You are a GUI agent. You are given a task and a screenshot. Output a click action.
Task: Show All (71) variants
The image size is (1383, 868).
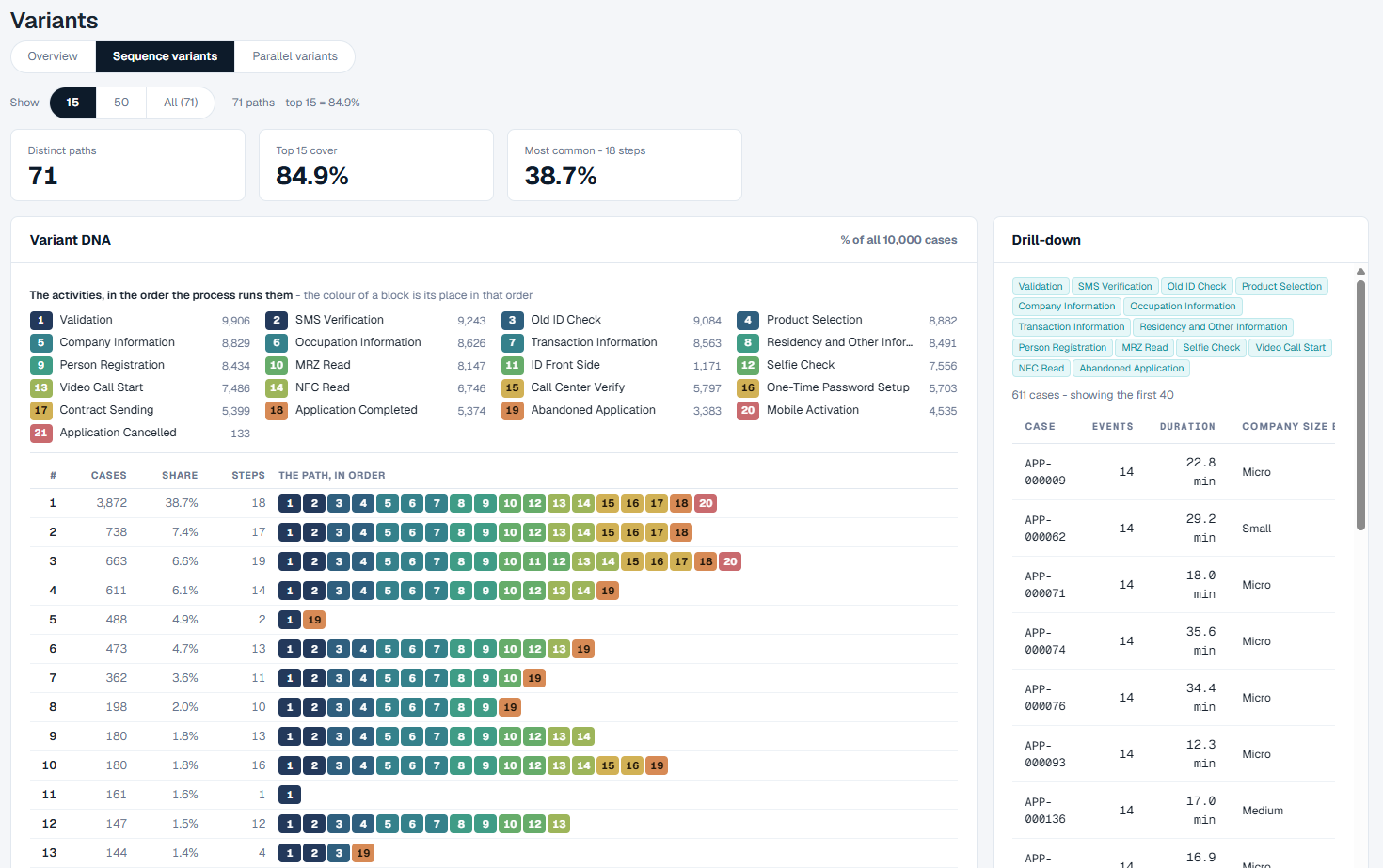coord(181,103)
